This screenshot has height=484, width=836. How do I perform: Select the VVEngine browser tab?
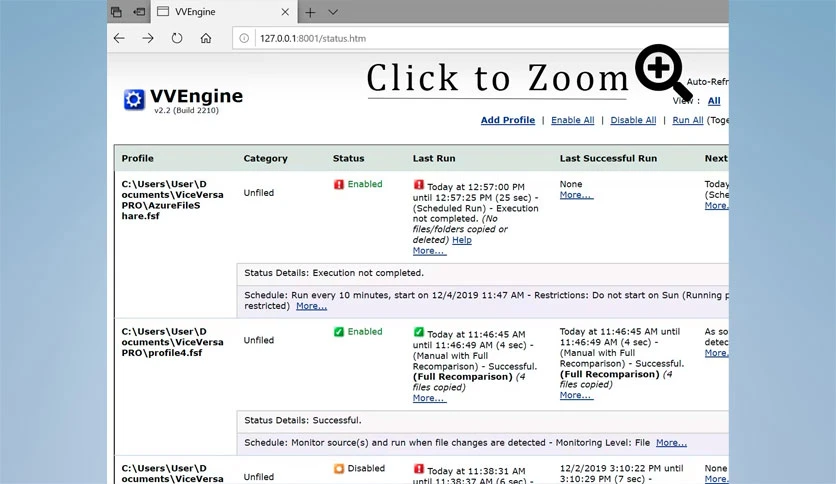point(224,12)
